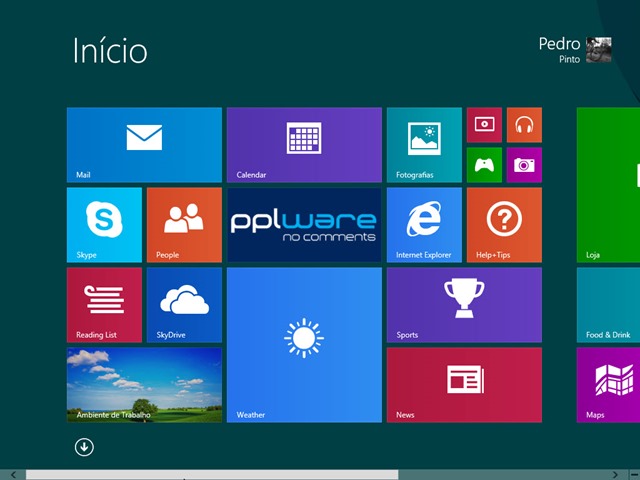Click Pedro Pinto account picture
Screen dimensions: 640x480
pyautogui.click(x=599, y=50)
